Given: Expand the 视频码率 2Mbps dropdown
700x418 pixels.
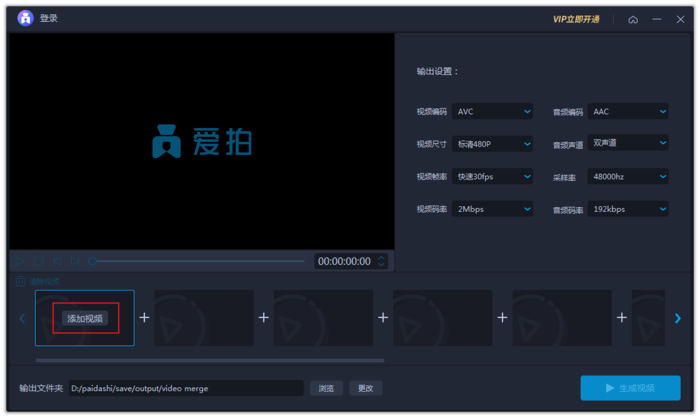Looking at the screenshot, I should (492, 209).
